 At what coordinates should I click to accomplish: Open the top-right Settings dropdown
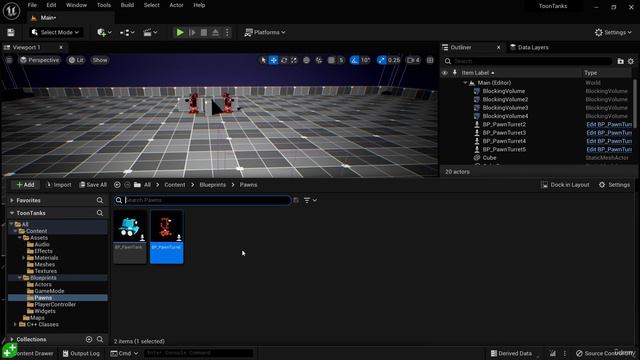point(613,32)
